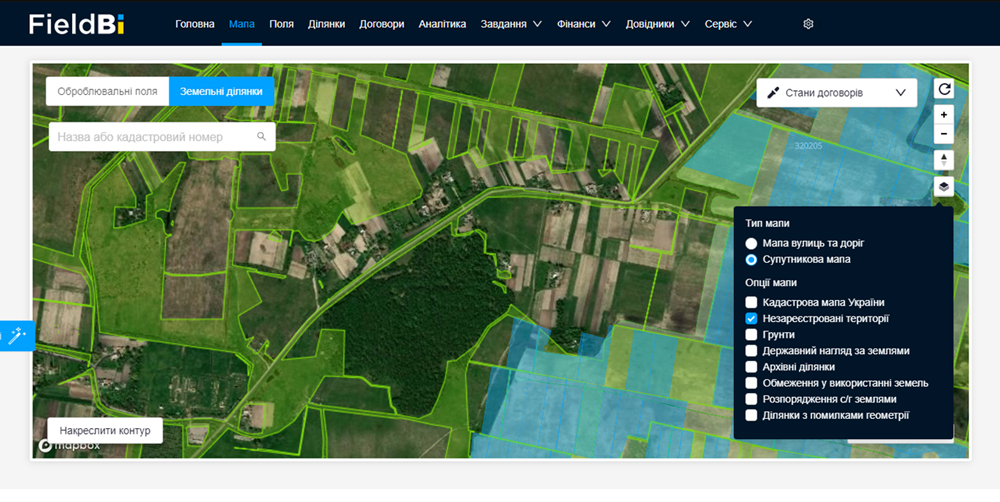Reset map orientation with the compass icon
The height and width of the screenshot is (502, 1000).
(x=944, y=159)
